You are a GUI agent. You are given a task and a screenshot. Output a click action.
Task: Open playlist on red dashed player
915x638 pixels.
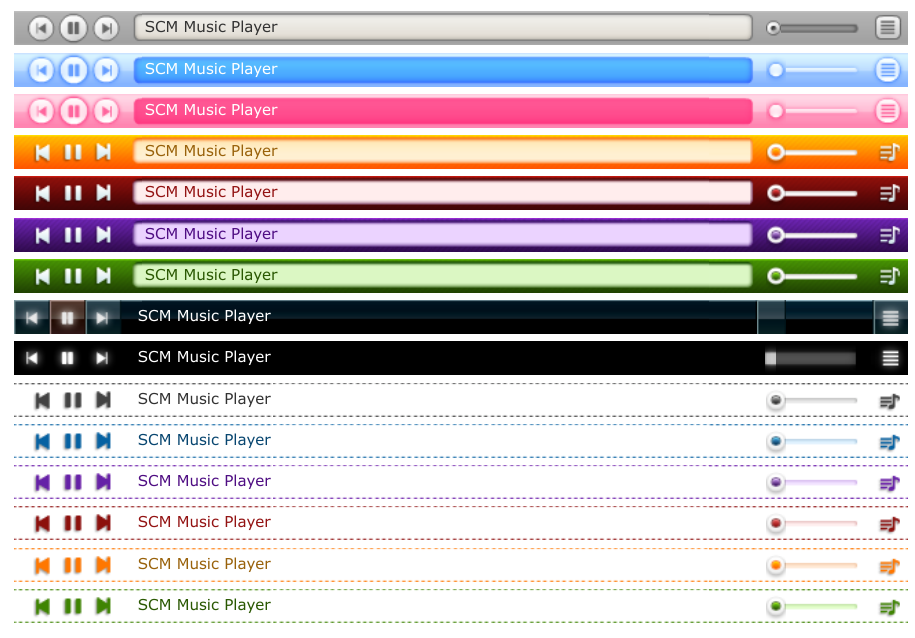(890, 524)
